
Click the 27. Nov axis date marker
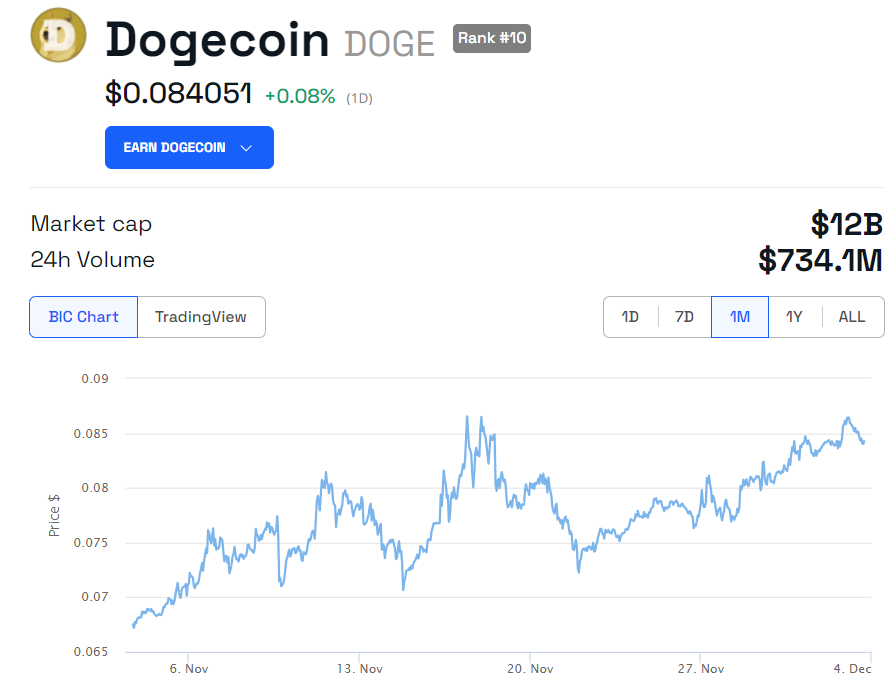point(701,669)
